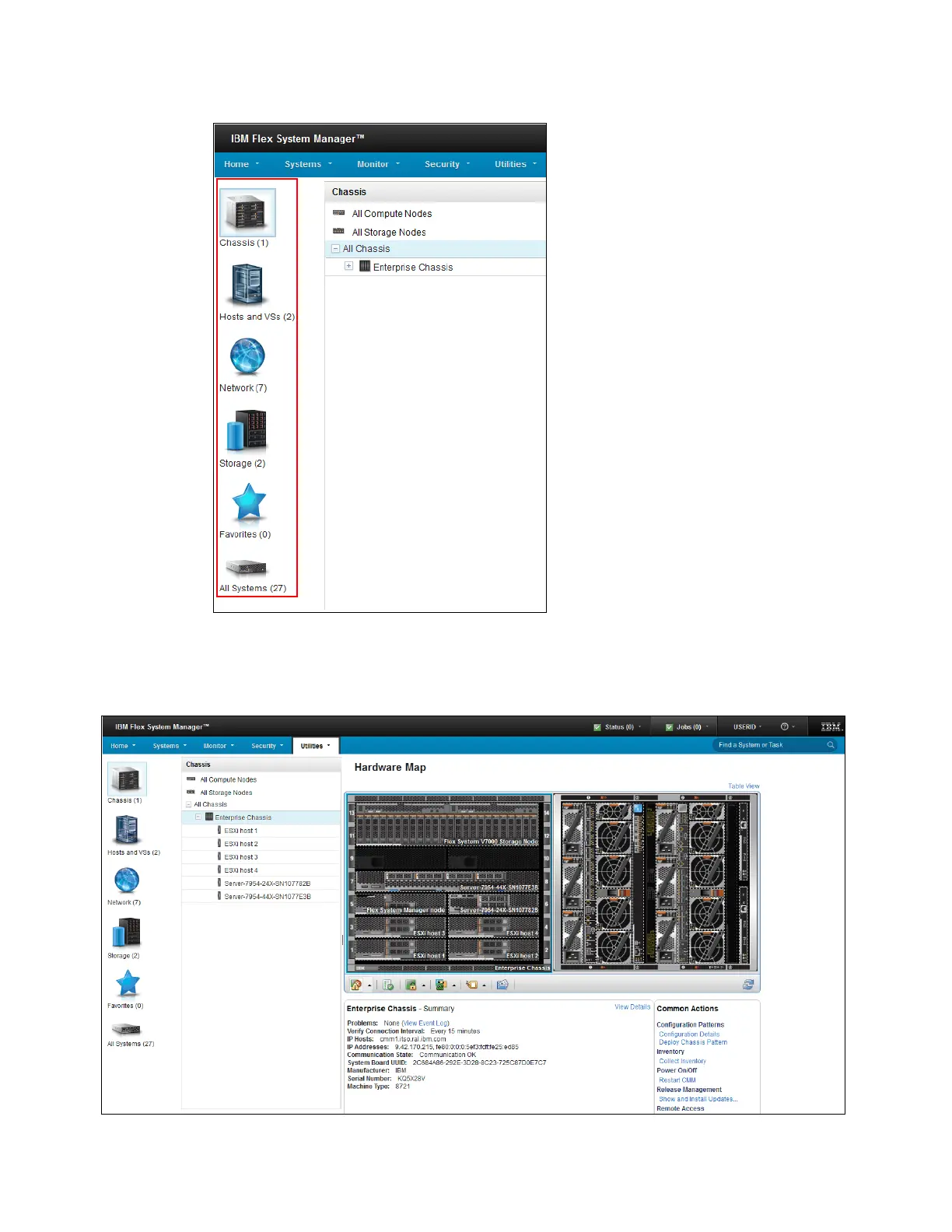Select Chassis (1) icon in the Hardware Map window
The image size is (952, 1232).
[x=127, y=779]
